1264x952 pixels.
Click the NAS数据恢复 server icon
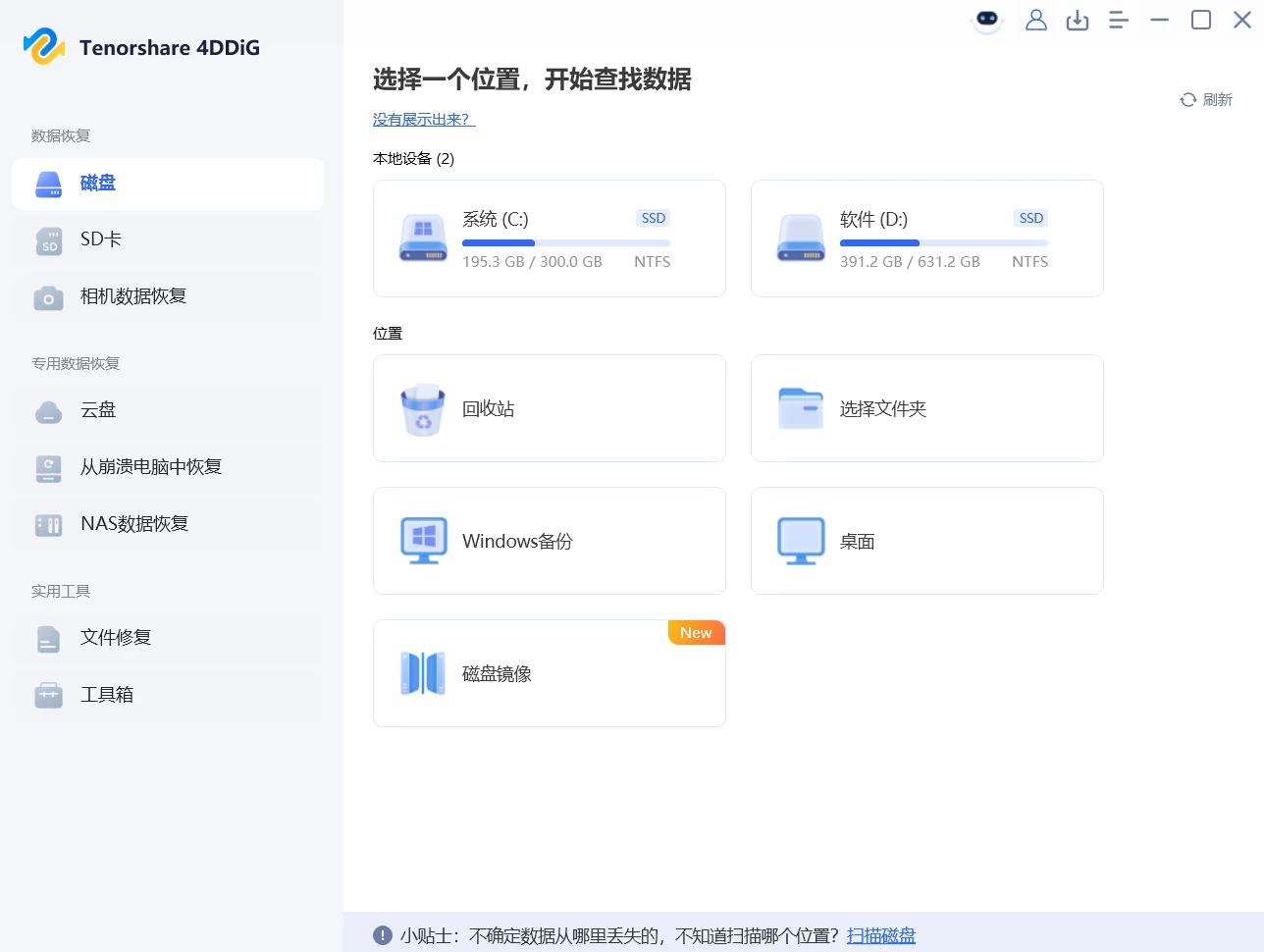49,525
